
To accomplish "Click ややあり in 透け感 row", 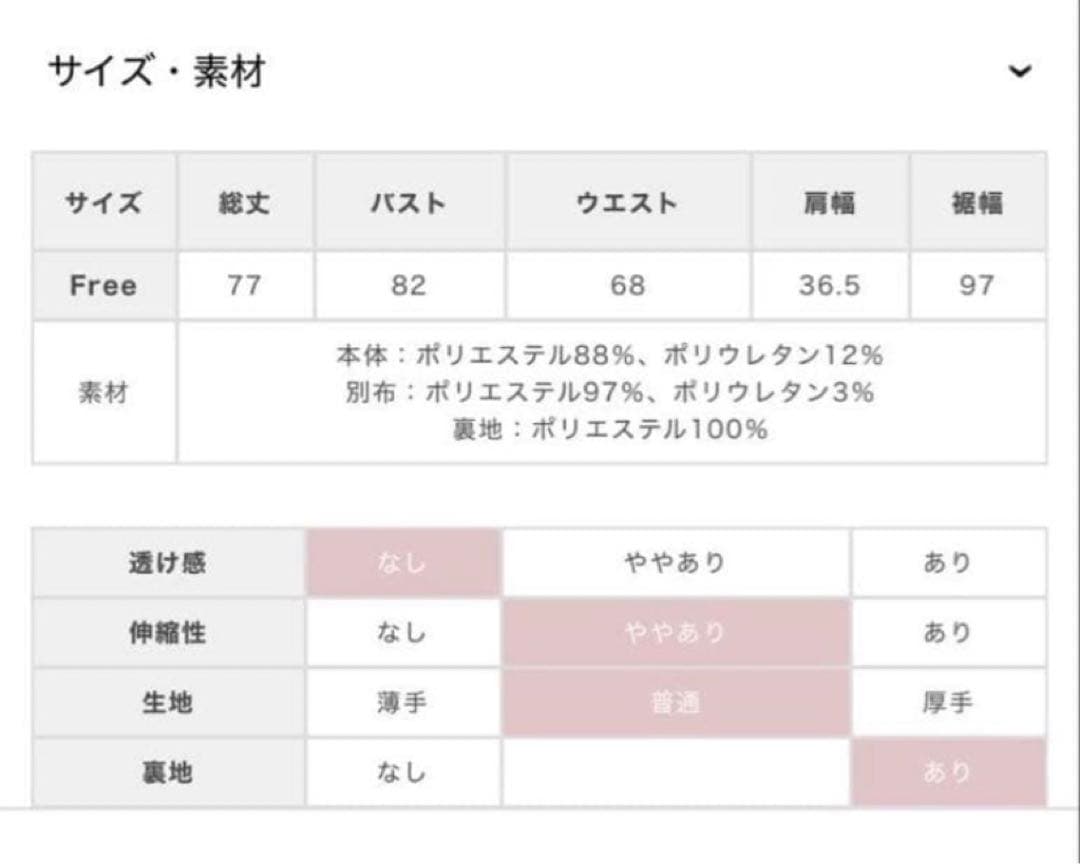I will (x=676, y=563).
